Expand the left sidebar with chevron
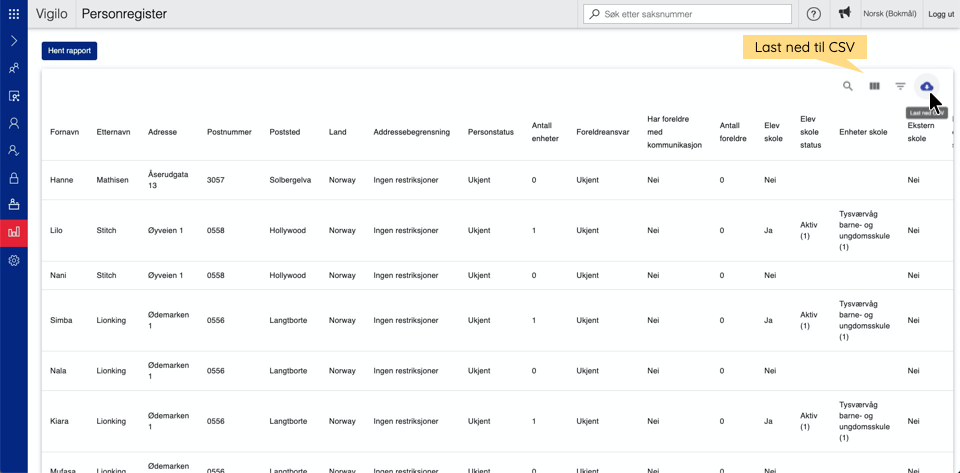 [14, 41]
